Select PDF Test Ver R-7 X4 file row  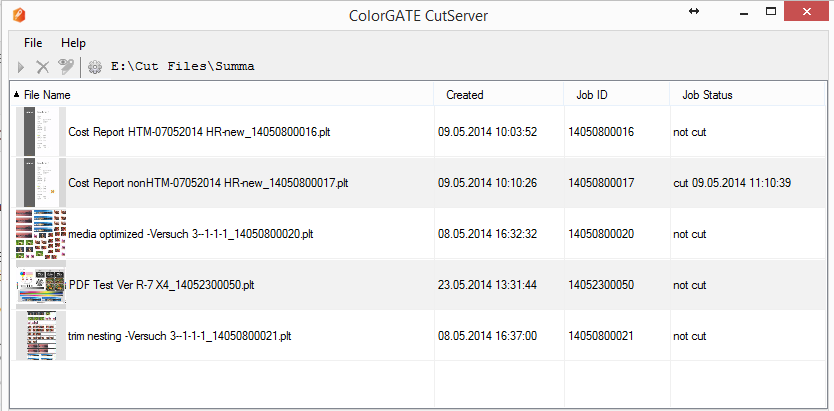pyautogui.click(x=161, y=285)
